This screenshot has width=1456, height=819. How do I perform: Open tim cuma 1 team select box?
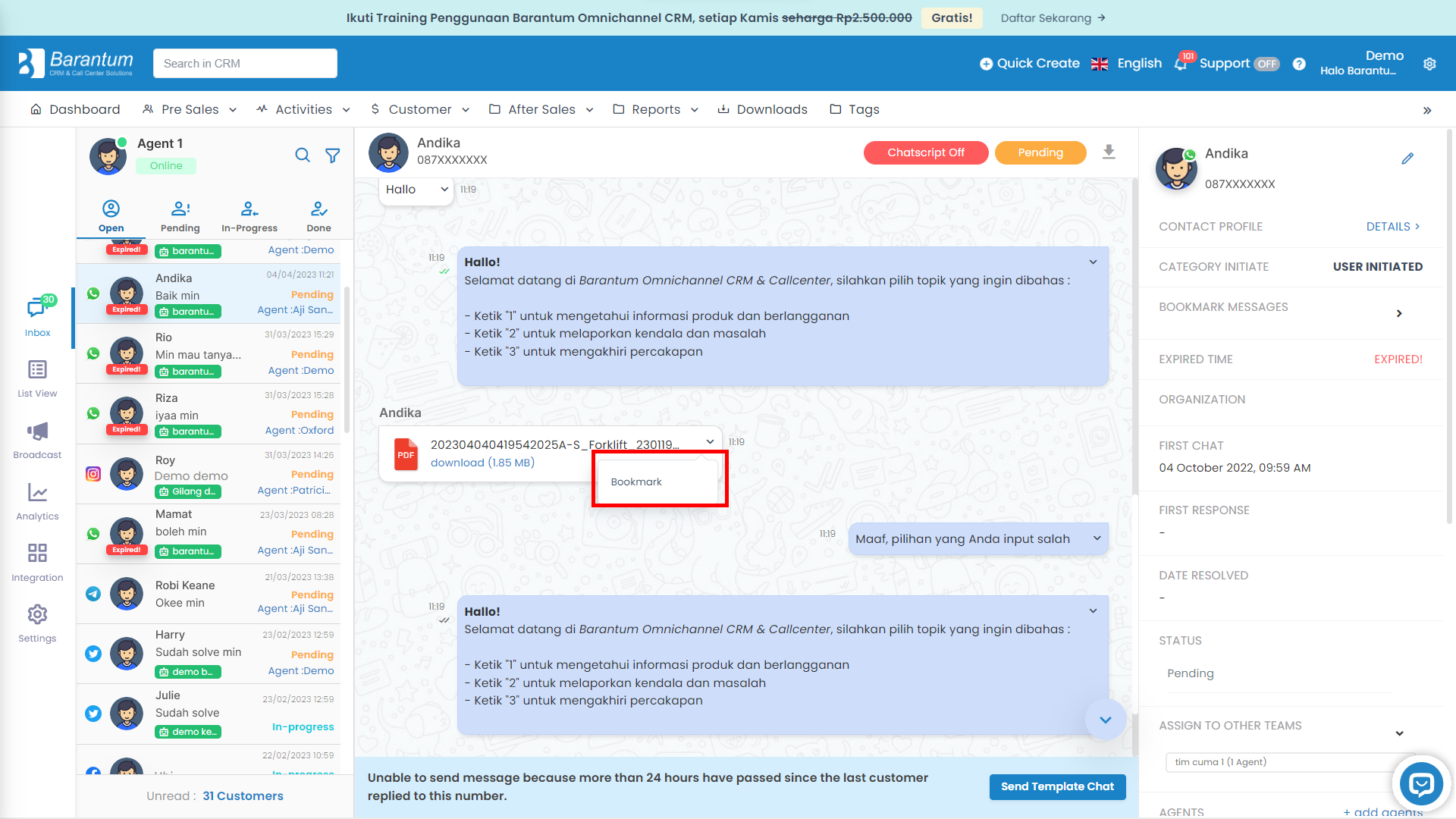point(1290,762)
